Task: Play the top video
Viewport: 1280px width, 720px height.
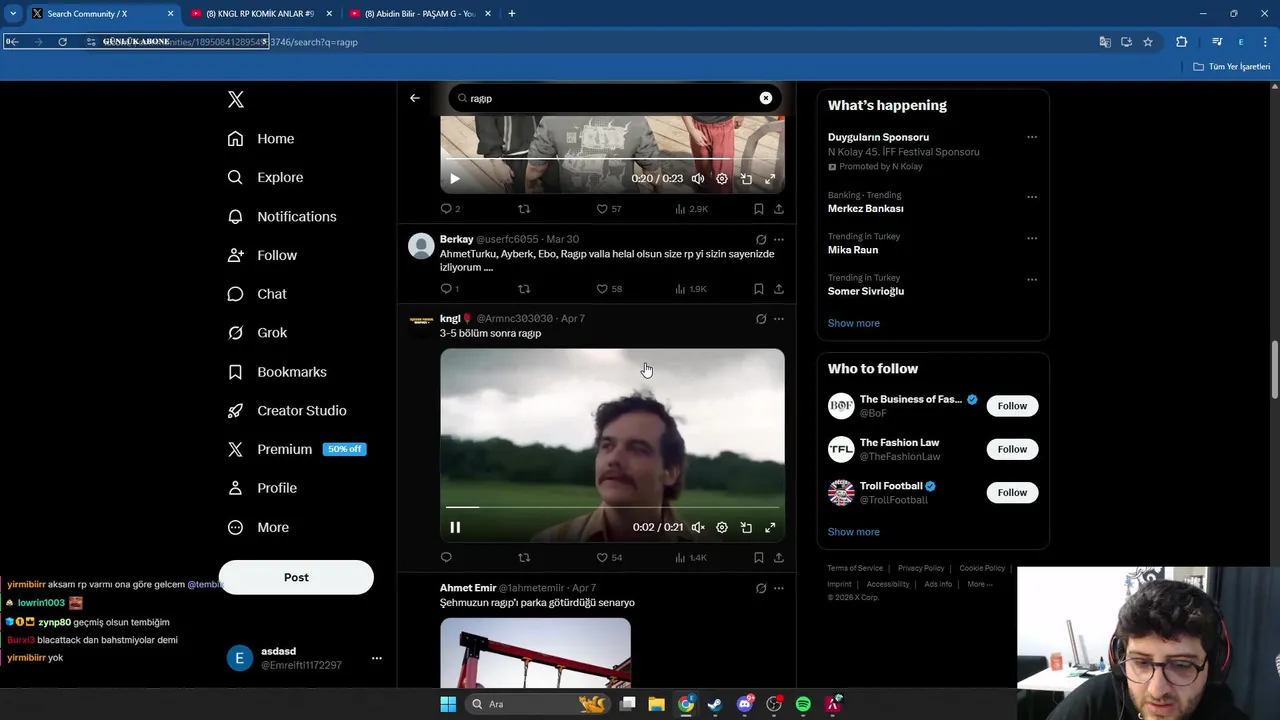Action: [x=455, y=179]
